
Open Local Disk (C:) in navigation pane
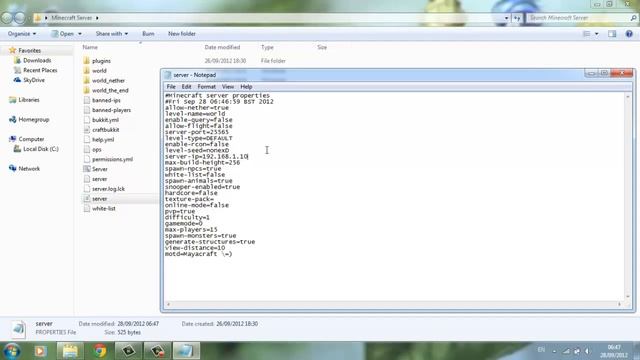click(x=40, y=149)
